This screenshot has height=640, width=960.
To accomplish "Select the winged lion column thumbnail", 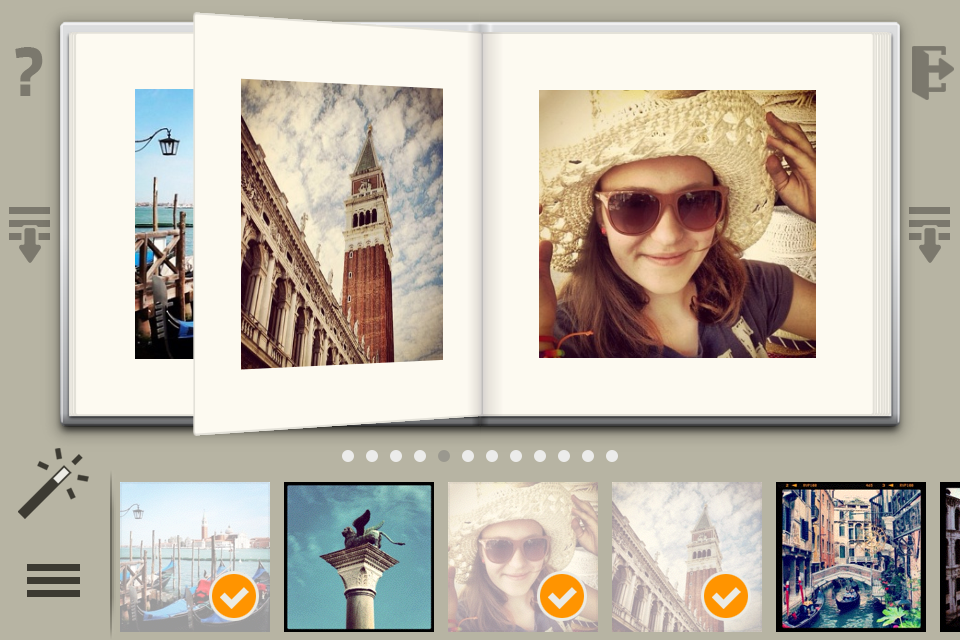I will pos(359,557).
